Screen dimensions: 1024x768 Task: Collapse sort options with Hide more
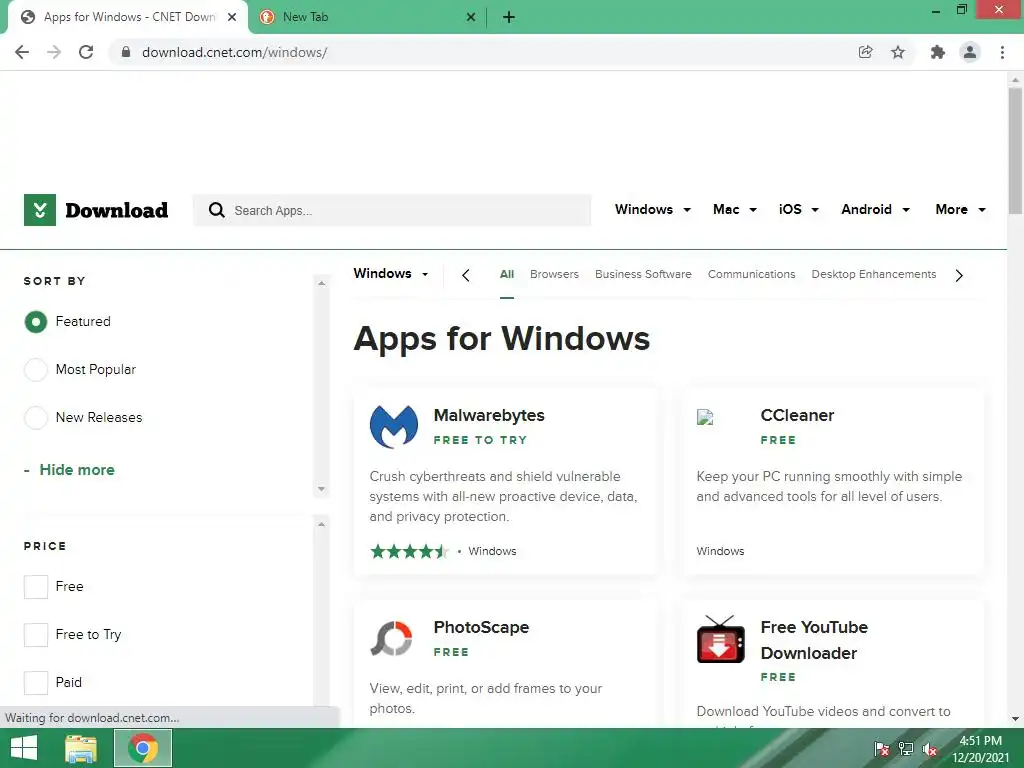coord(69,470)
